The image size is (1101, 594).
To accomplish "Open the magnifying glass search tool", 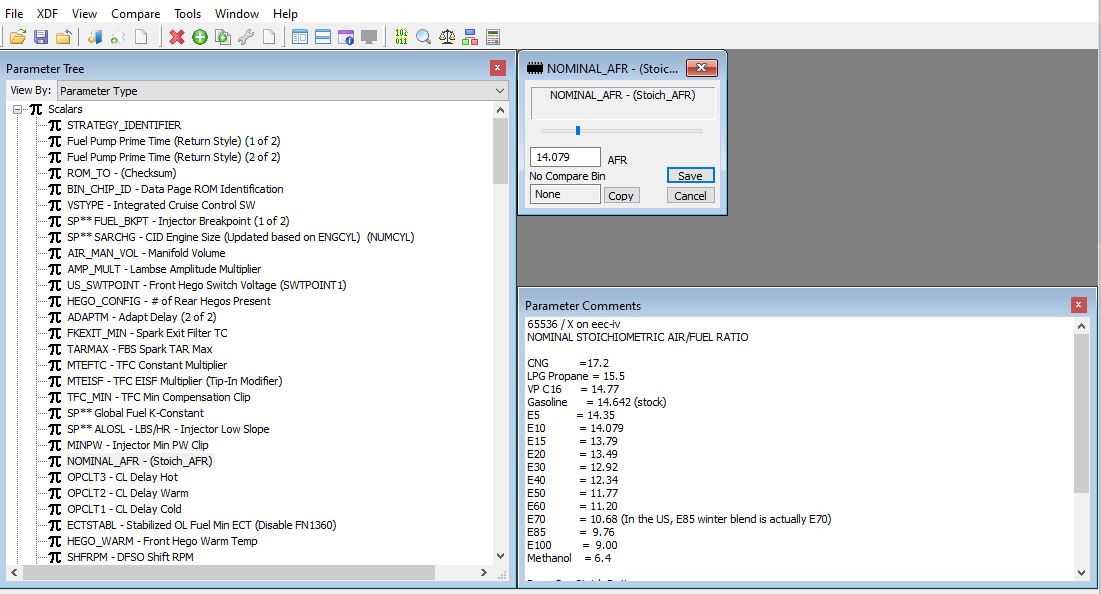I will click(x=423, y=37).
